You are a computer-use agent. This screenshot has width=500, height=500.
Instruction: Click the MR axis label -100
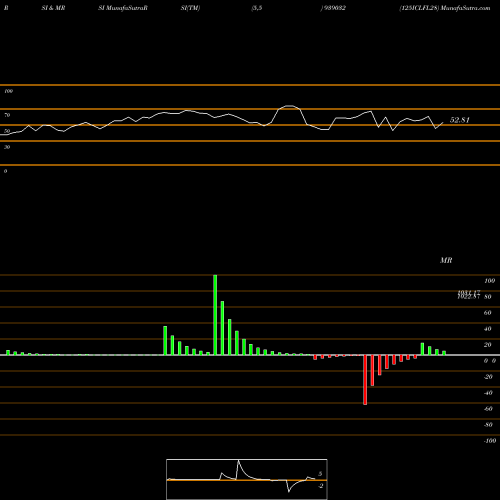point(490,441)
